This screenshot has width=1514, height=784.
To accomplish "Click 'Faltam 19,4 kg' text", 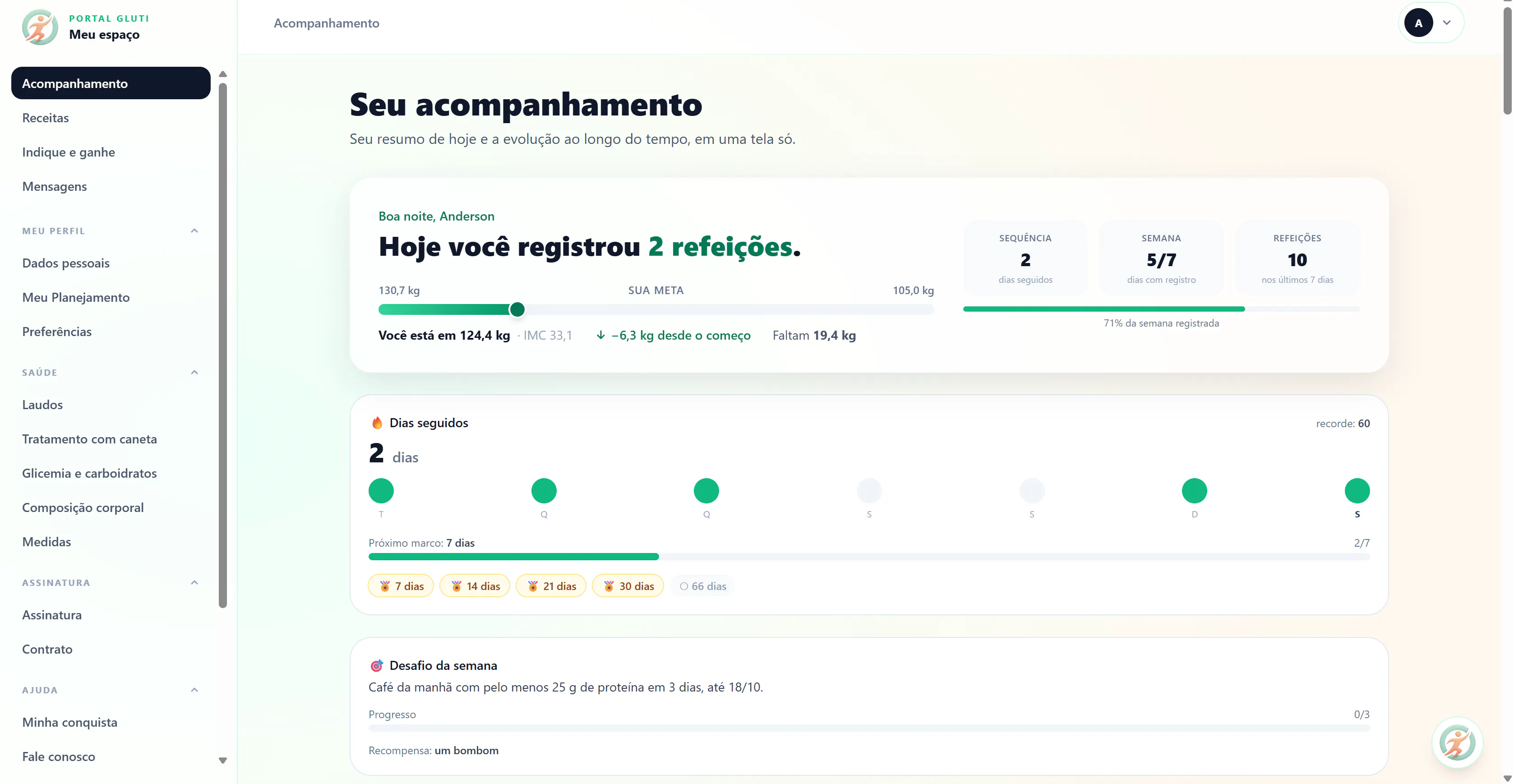I will click(814, 335).
